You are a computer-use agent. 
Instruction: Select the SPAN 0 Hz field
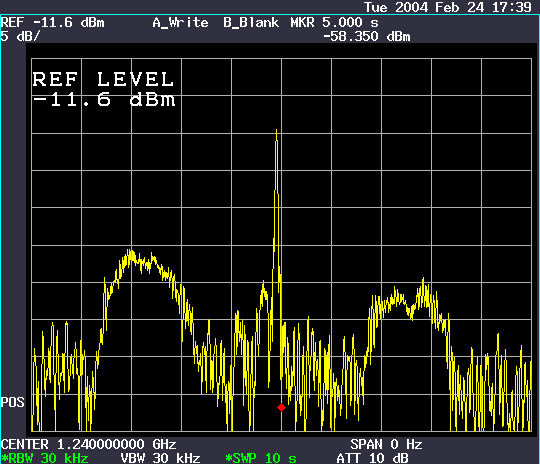click(386, 444)
